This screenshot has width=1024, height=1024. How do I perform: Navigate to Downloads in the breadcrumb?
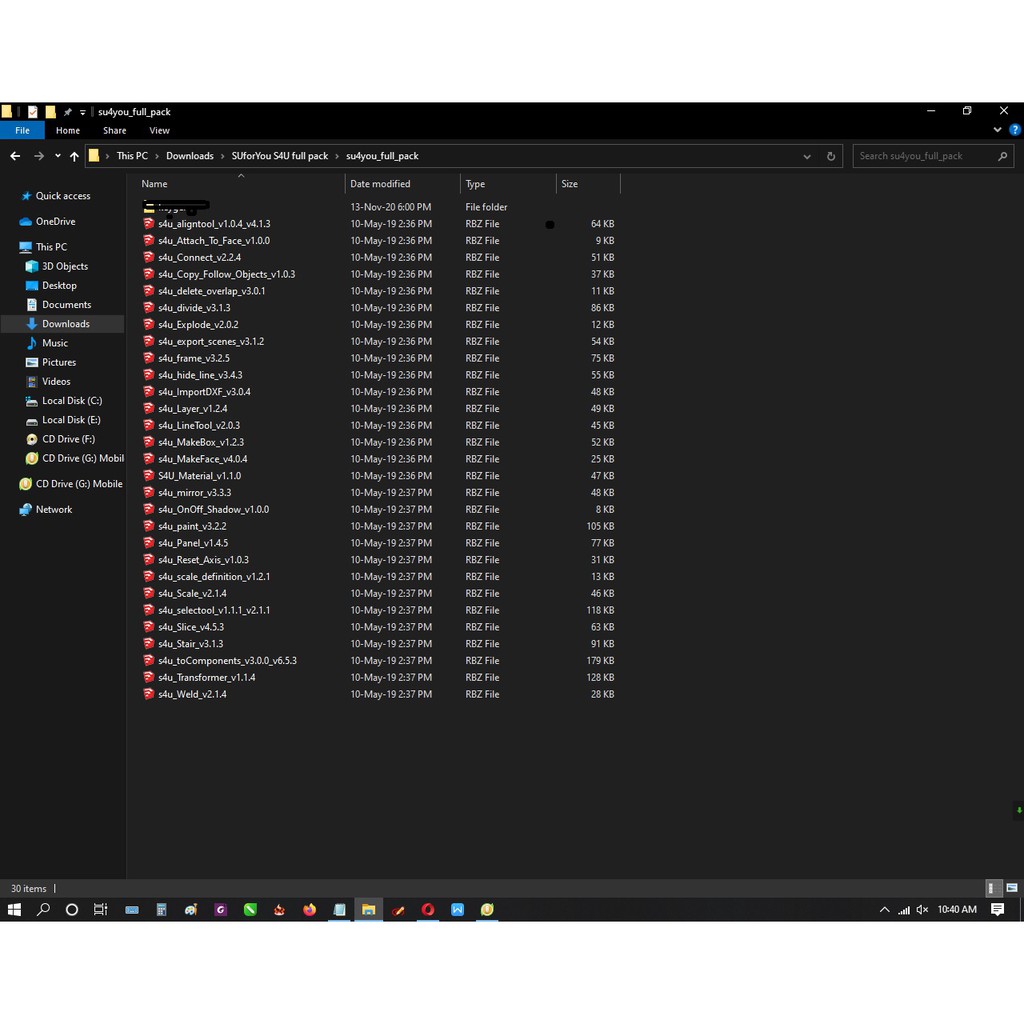[x=189, y=156]
